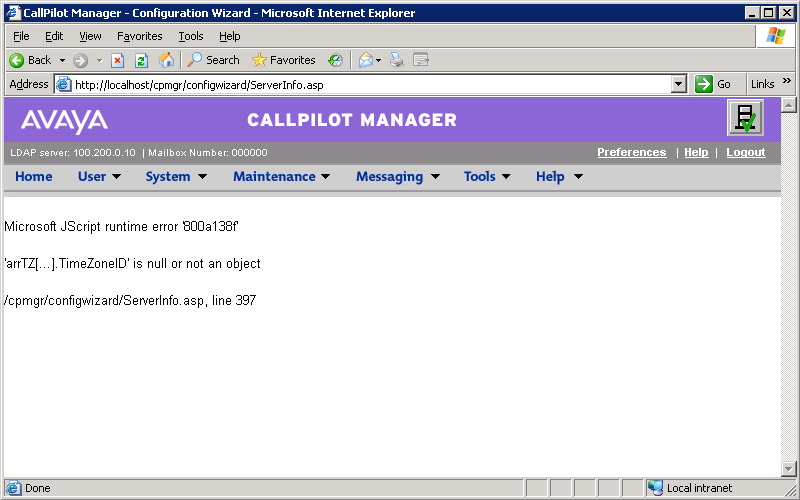
Task: Expand the Mail button dropdown arrow
Action: point(379,61)
